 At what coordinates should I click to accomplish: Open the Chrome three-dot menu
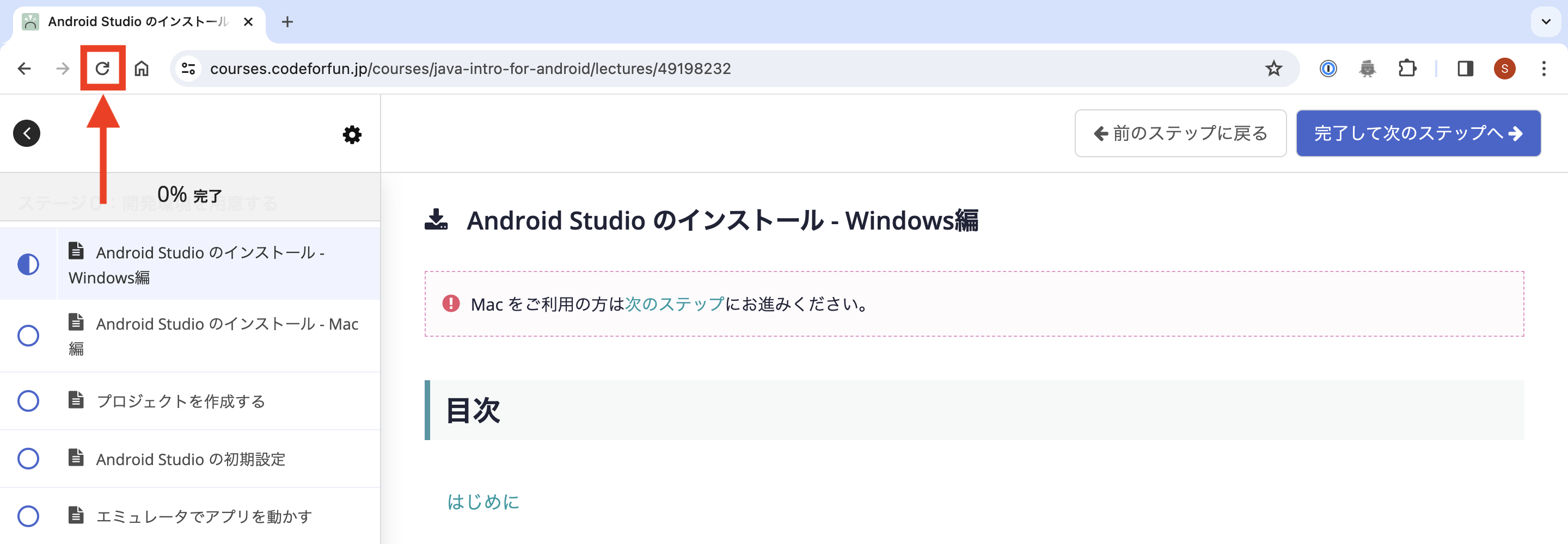coord(1543,69)
